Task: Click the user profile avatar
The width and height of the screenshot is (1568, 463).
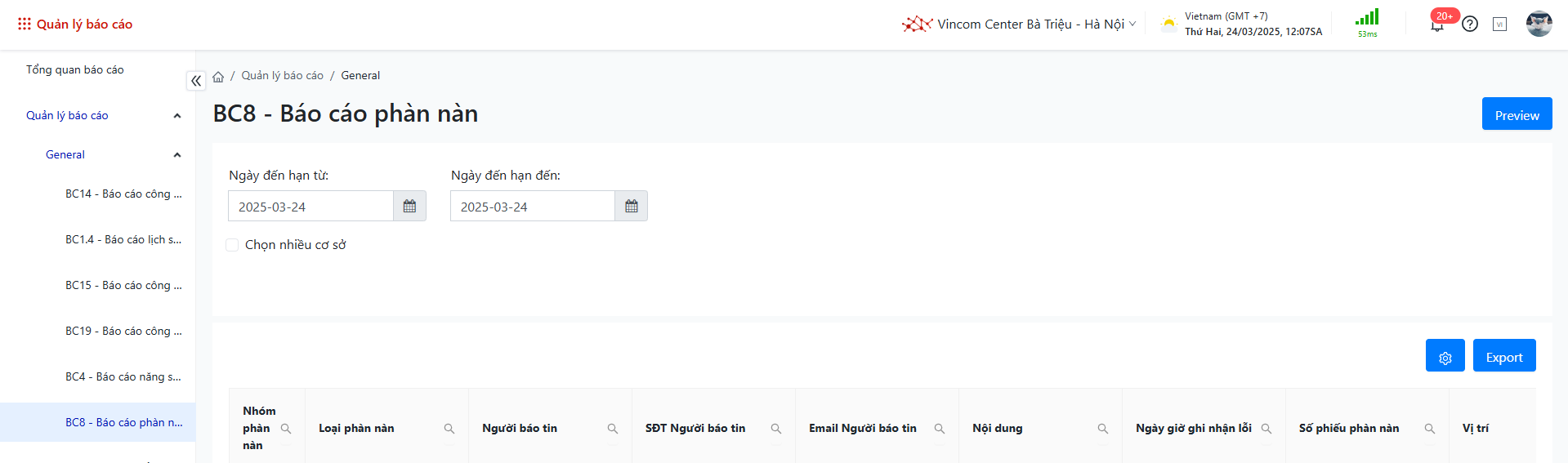Action: coord(1539,24)
